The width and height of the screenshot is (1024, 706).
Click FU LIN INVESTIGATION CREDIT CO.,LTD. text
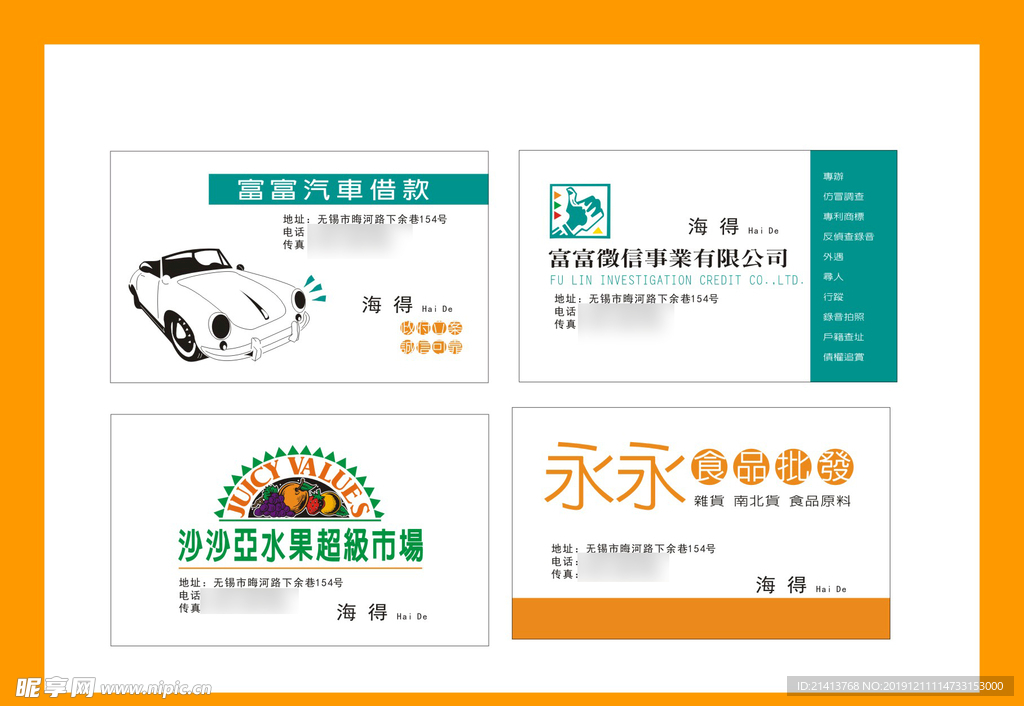[x=676, y=281]
